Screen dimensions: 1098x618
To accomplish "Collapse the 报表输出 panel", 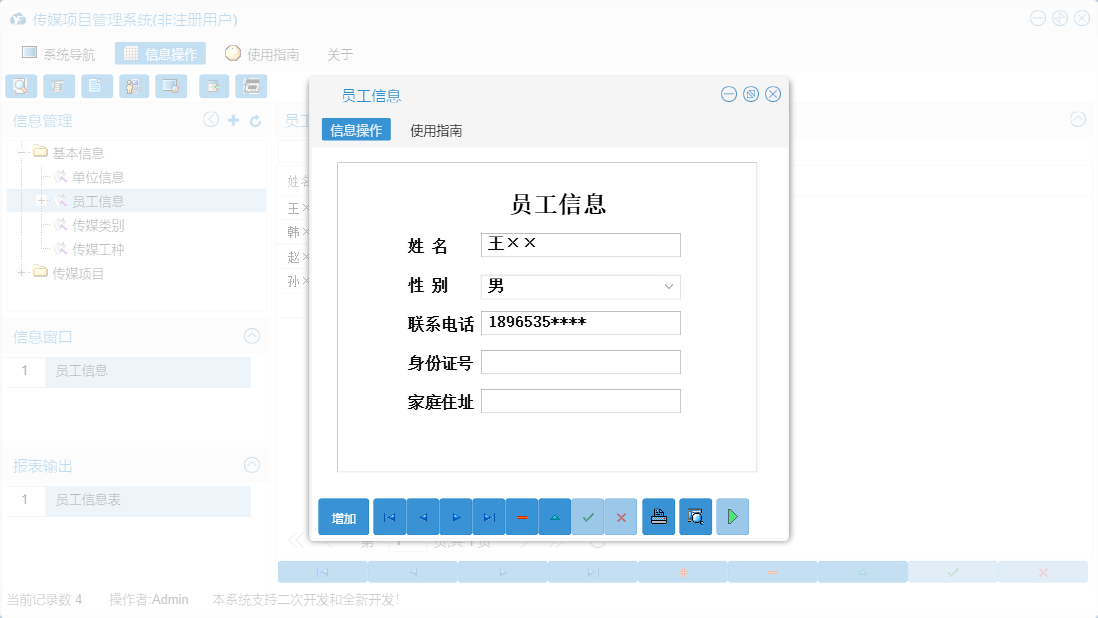I will coord(251,465).
